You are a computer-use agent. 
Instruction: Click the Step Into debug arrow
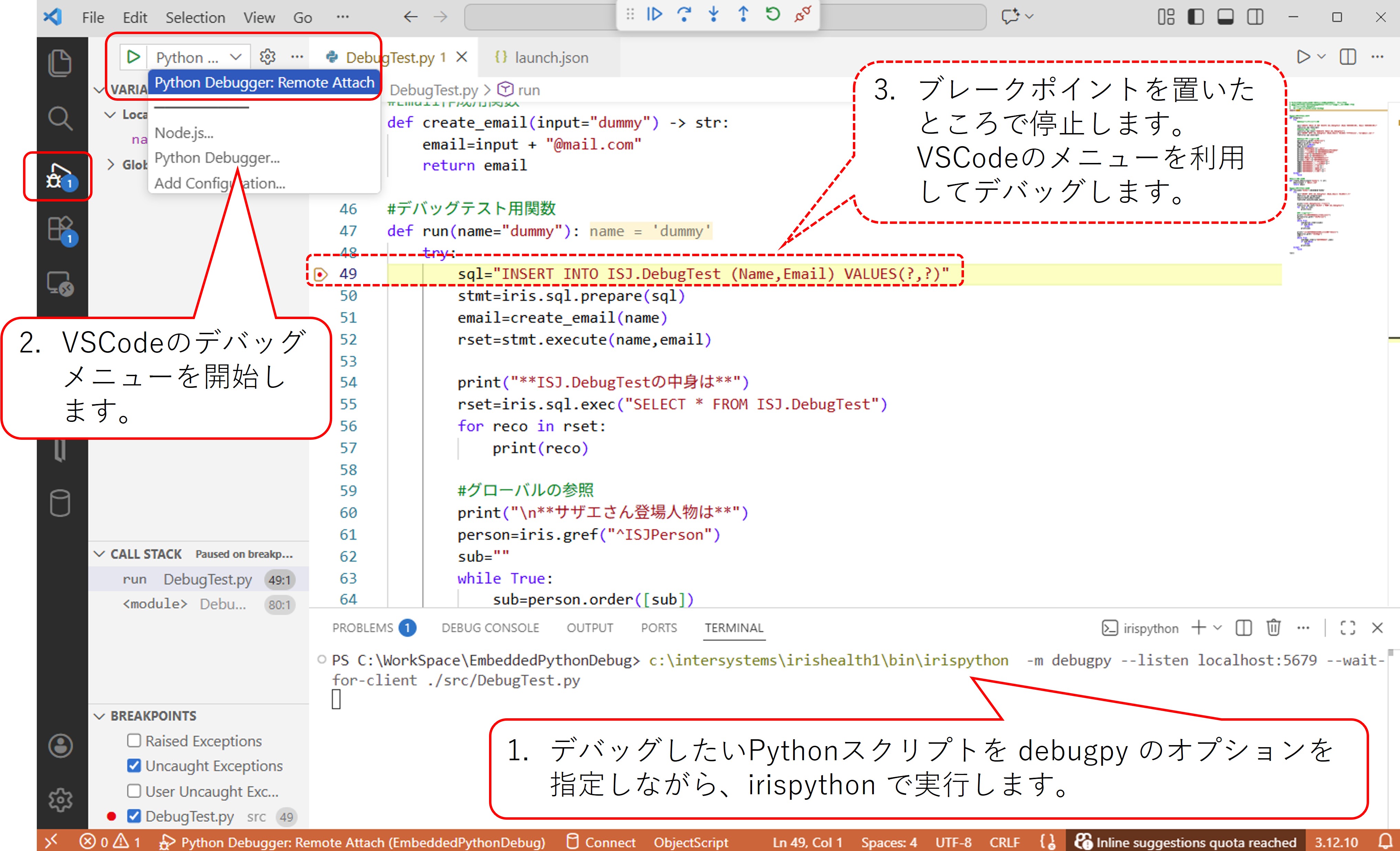[x=714, y=15]
